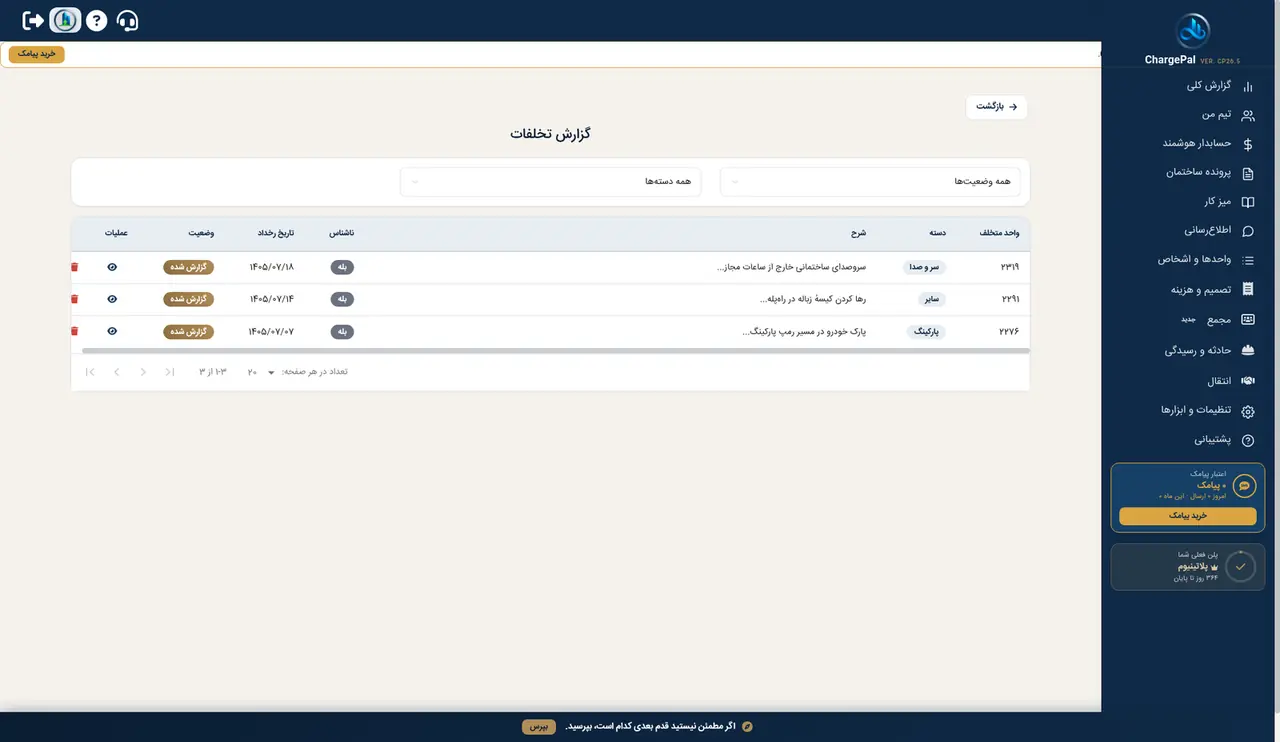This screenshot has width=1280, height=742.
Task: Open the headset support icon in the top bar
Action: pyautogui.click(x=127, y=20)
